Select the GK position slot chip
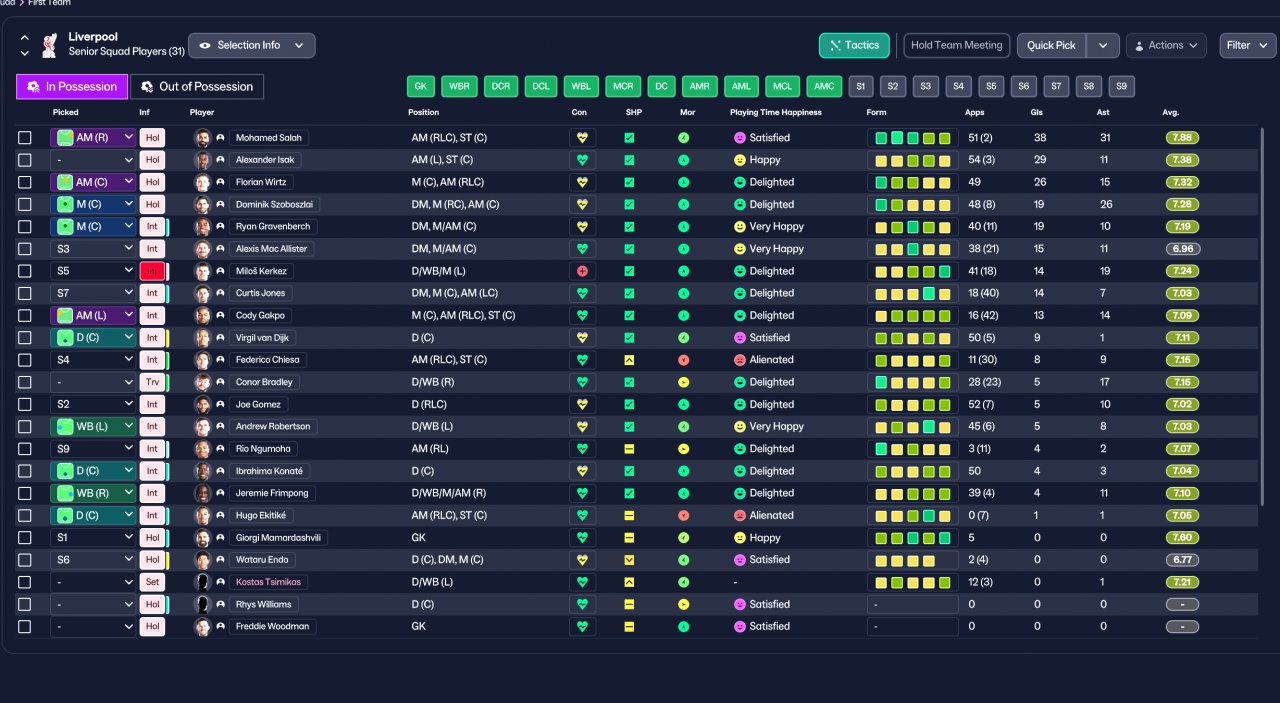 (x=420, y=86)
